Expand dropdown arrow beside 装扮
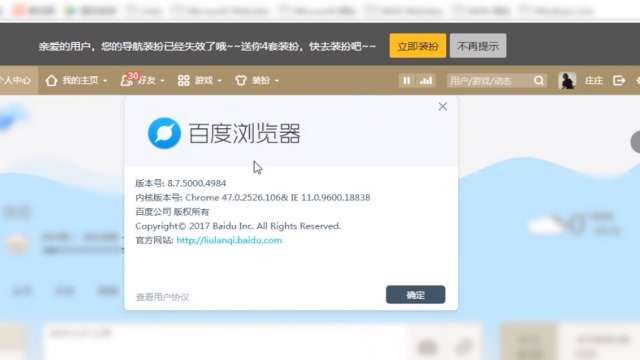640x360 pixels. point(277,81)
